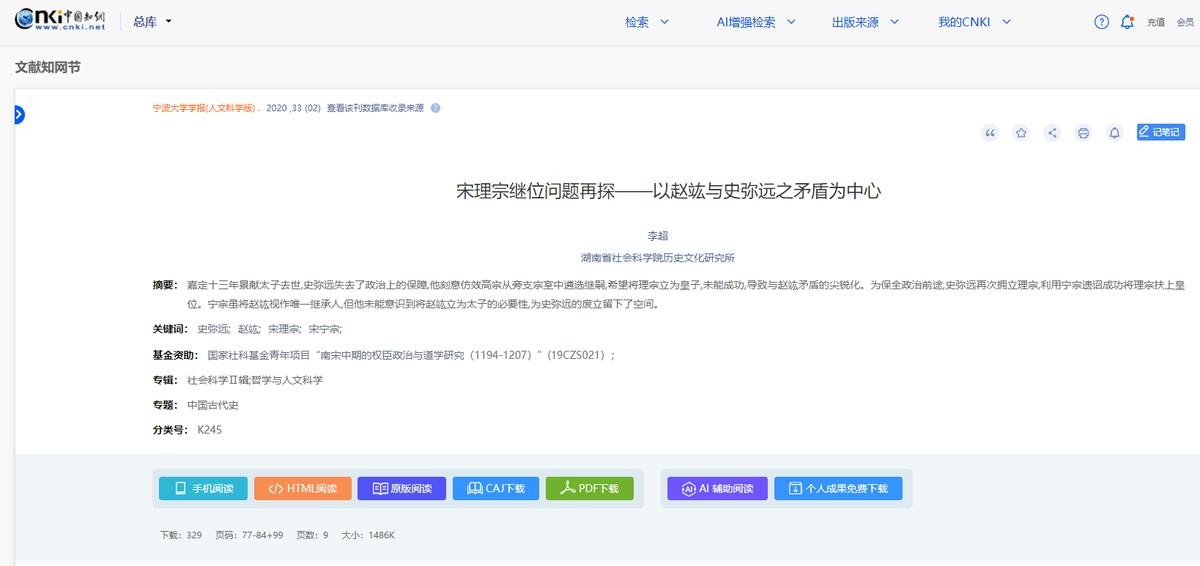Click the PDF下载 button

[x=589, y=488]
